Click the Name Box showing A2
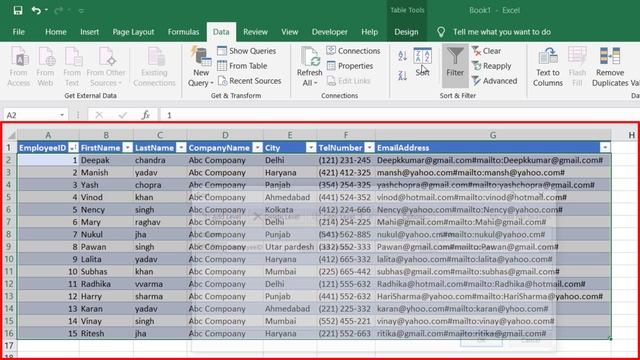Viewport: 640px width, 360px height. [x=31, y=115]
